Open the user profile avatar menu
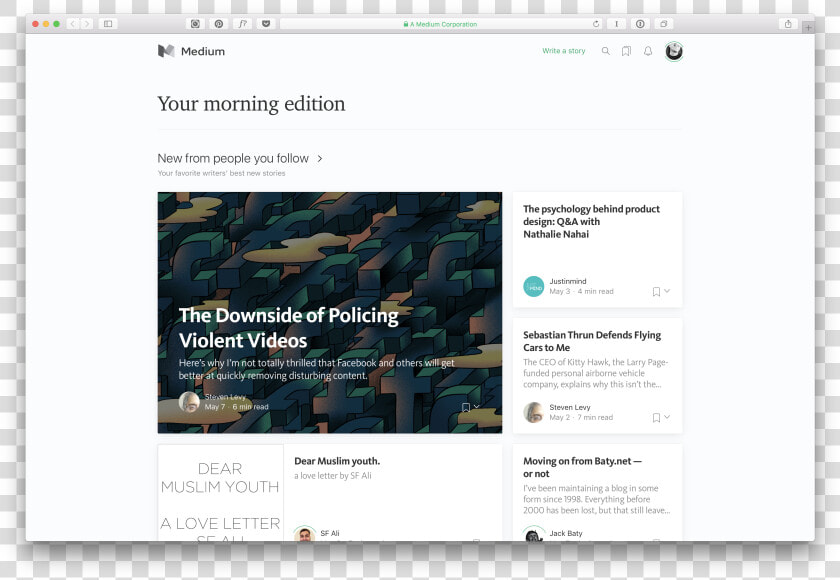The width and height of the screenshot is (840, 580). [673, 51]
